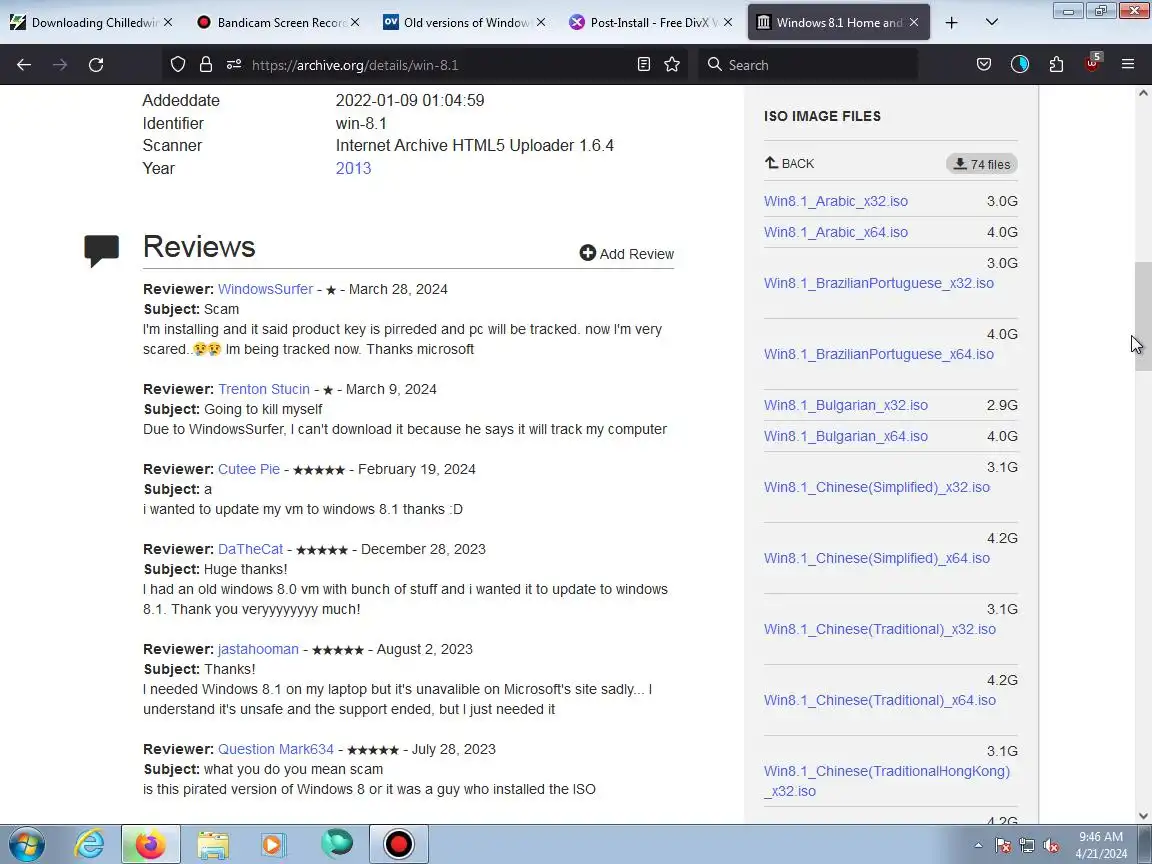Close the Windows 8.1 Home tab
Screen dimensions: 1152x864
tap(914, 22)
